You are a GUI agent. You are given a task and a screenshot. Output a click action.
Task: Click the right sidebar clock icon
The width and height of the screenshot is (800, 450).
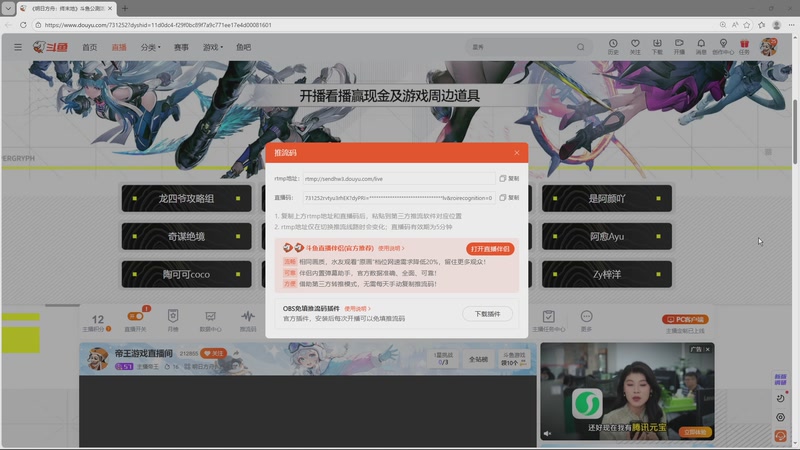[x=780, y=398]
